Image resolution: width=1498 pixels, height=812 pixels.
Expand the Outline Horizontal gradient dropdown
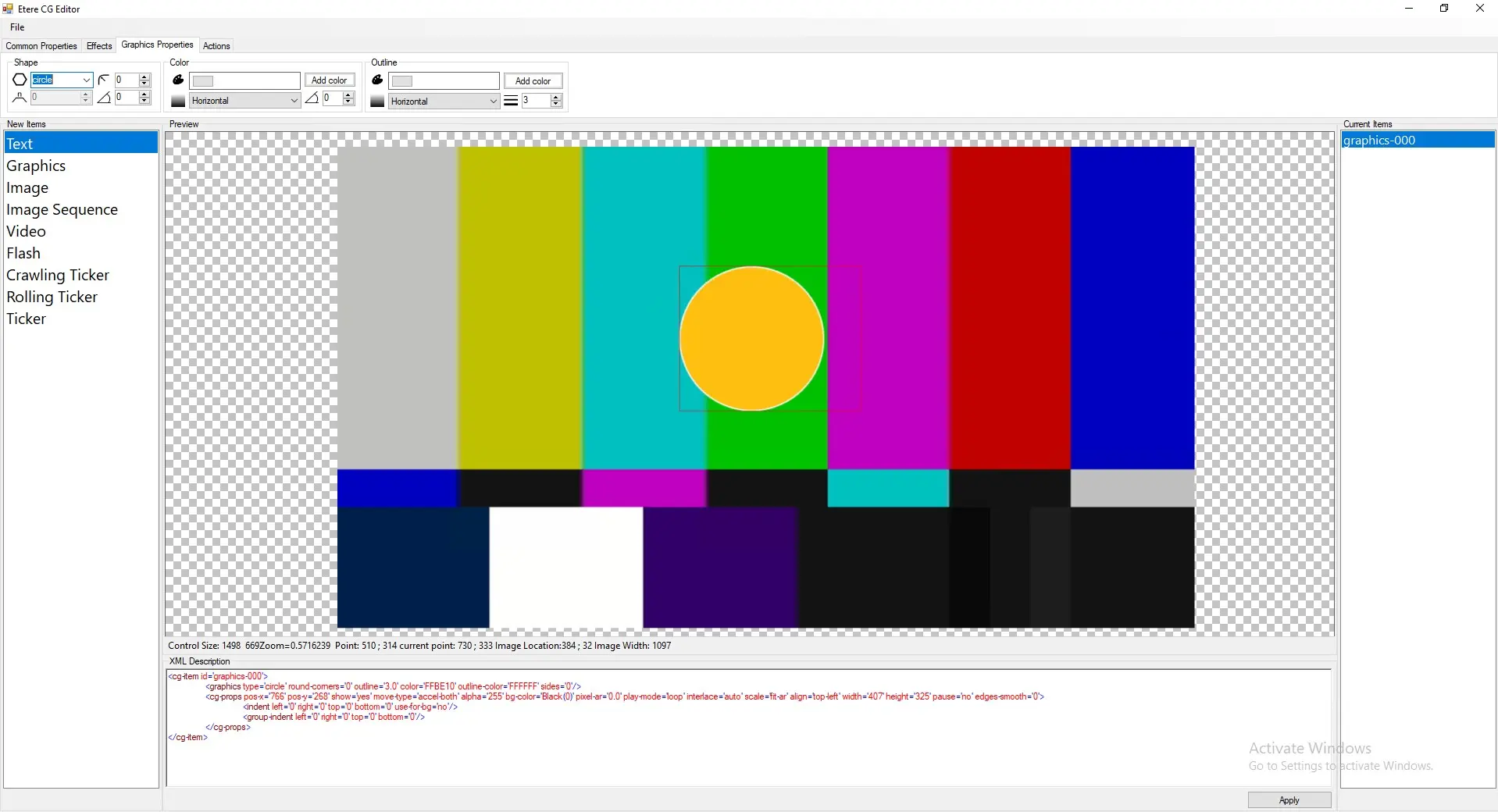493,101
